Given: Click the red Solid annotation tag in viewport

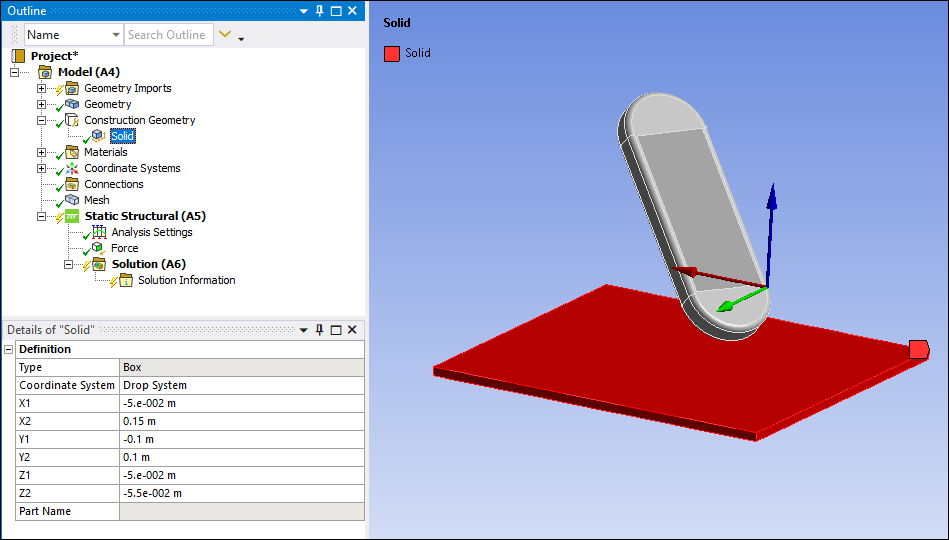Looking at the screenshot, I should click(x=919, y=350).
